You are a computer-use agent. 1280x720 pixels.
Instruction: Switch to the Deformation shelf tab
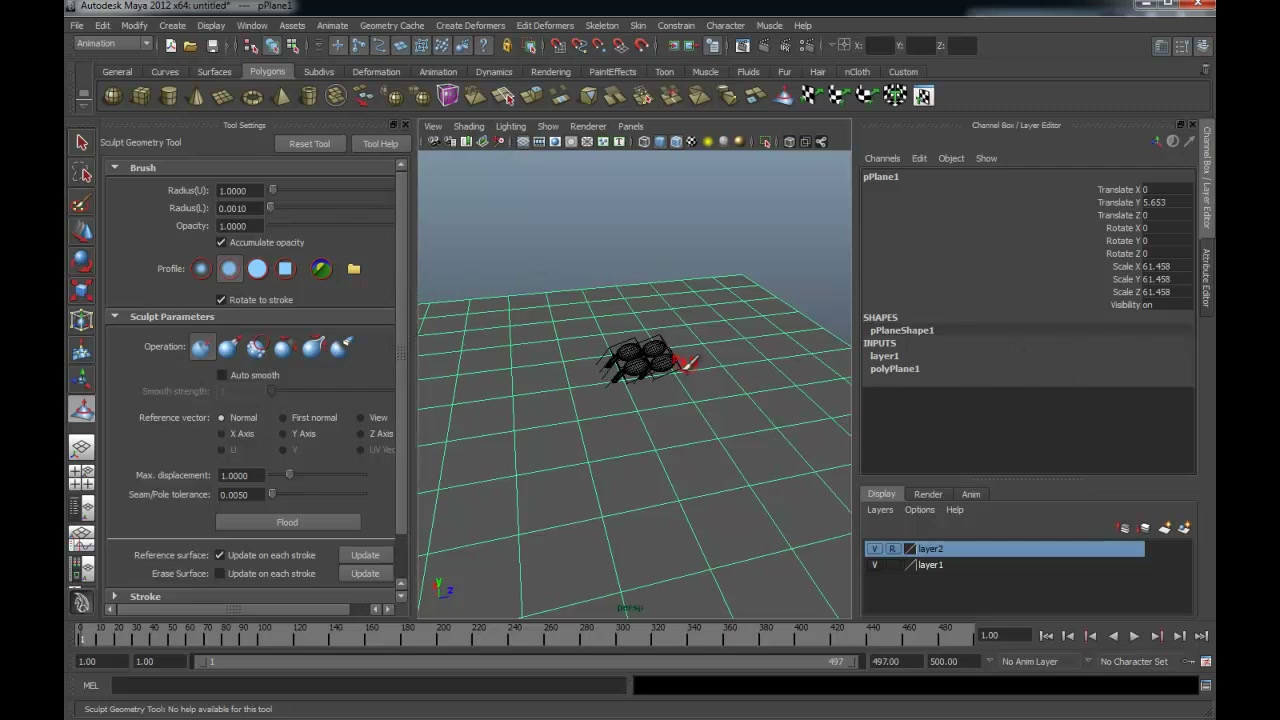click(x=376, y=72)
